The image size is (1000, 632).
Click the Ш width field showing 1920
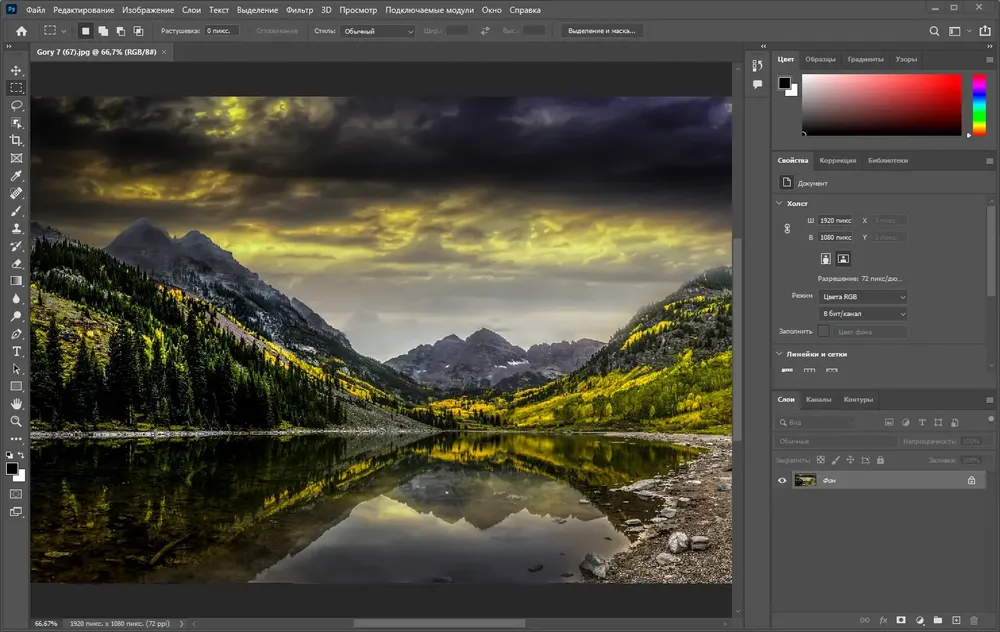pyautogui.click(x=835, y=220)
